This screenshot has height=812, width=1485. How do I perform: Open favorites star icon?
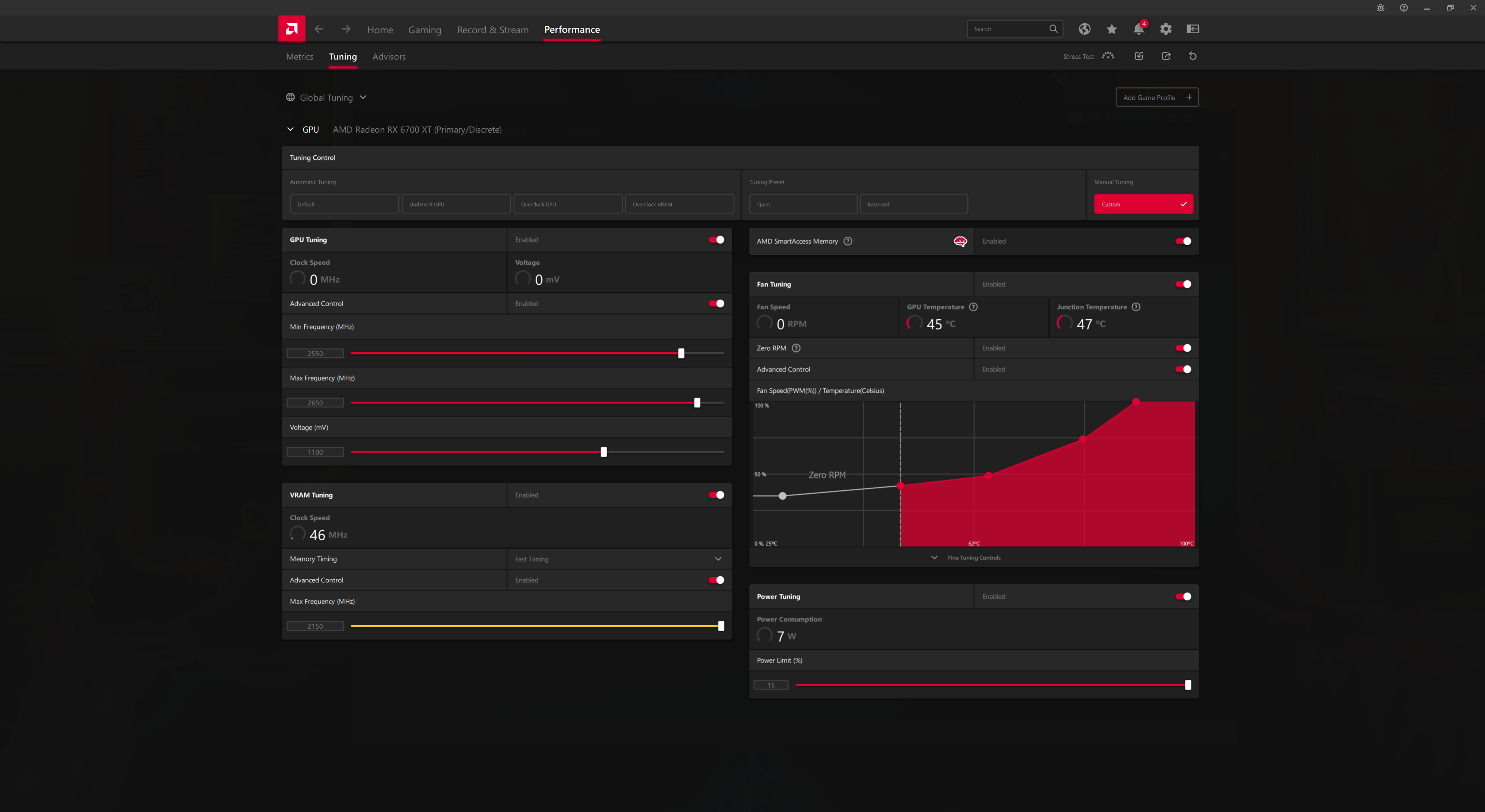pyautogui.click(x=1111, y=29)
